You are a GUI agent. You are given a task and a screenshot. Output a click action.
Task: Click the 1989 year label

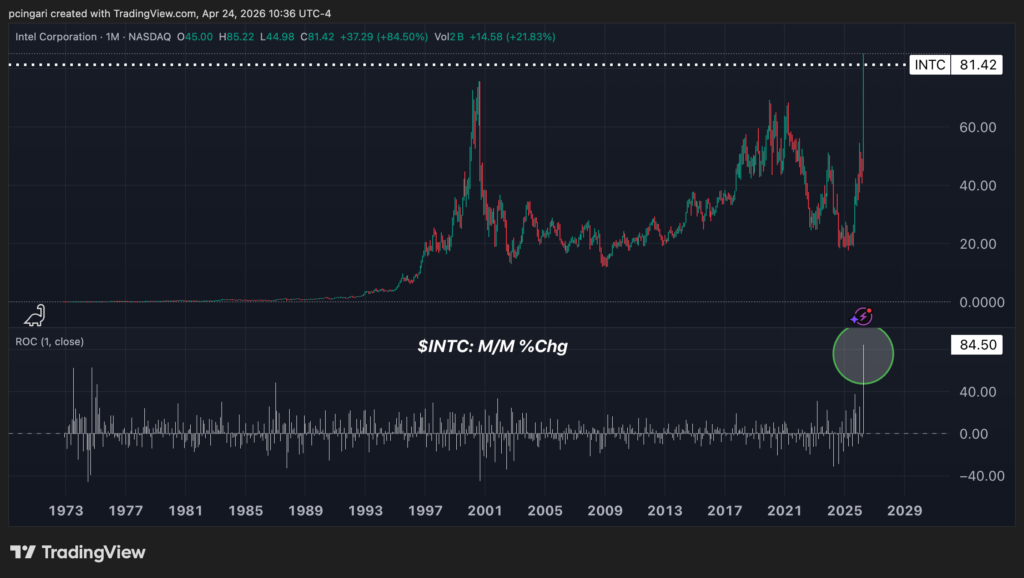pos(306,511)
